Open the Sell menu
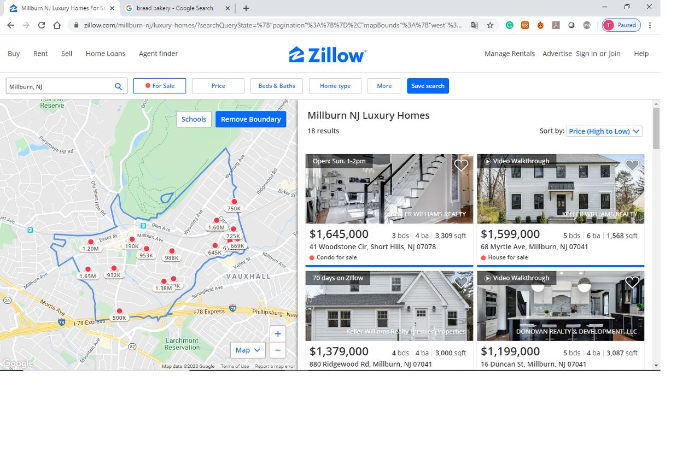 (67, 54)
